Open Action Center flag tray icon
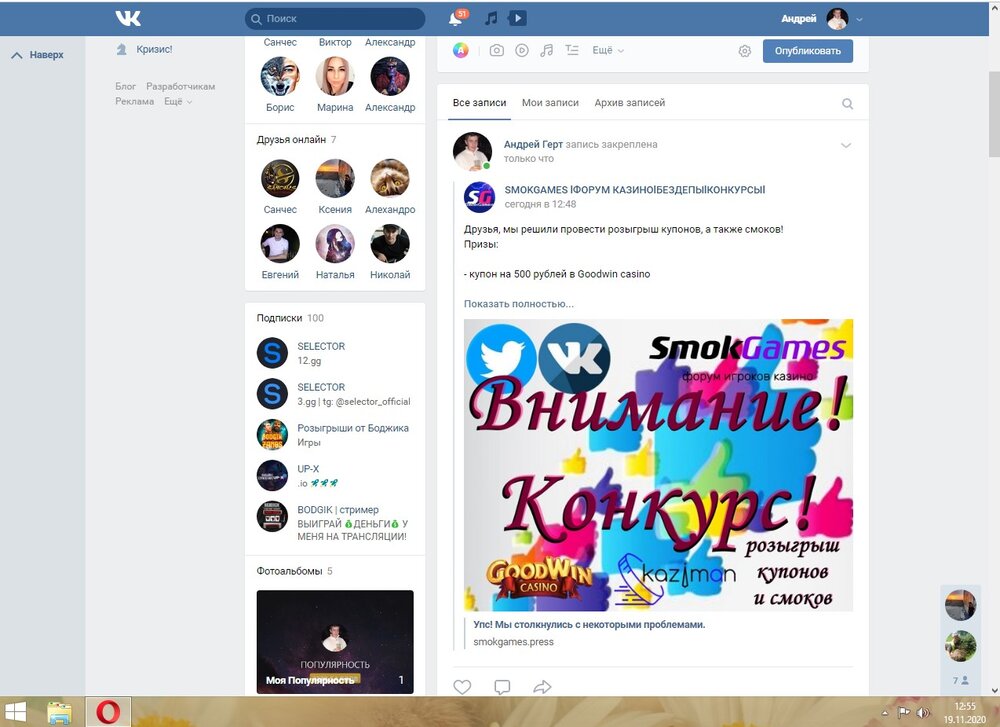 tap(904, 712)
